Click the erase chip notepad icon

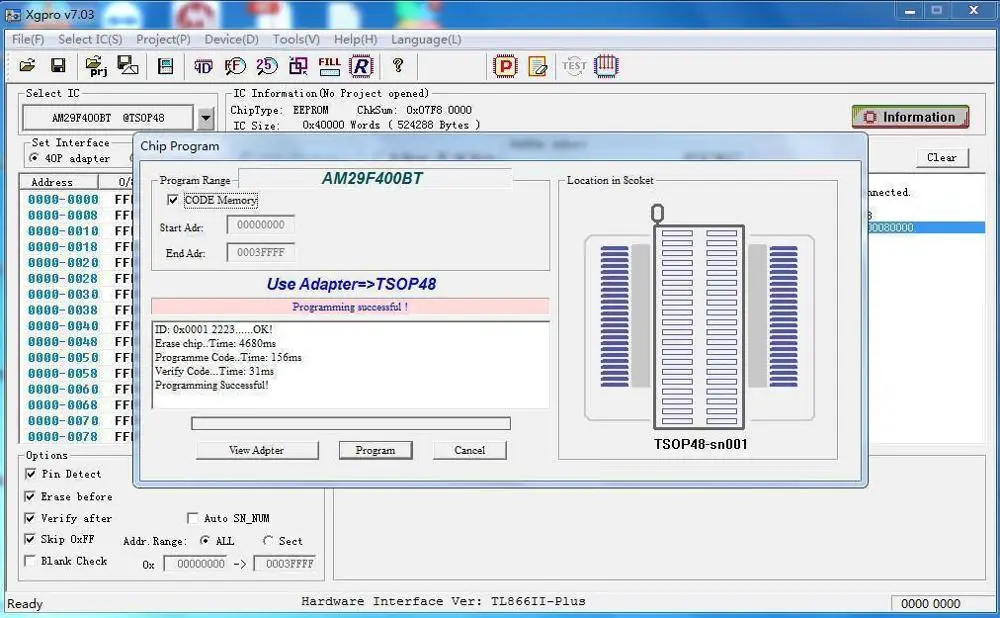(x=538, y=66)
